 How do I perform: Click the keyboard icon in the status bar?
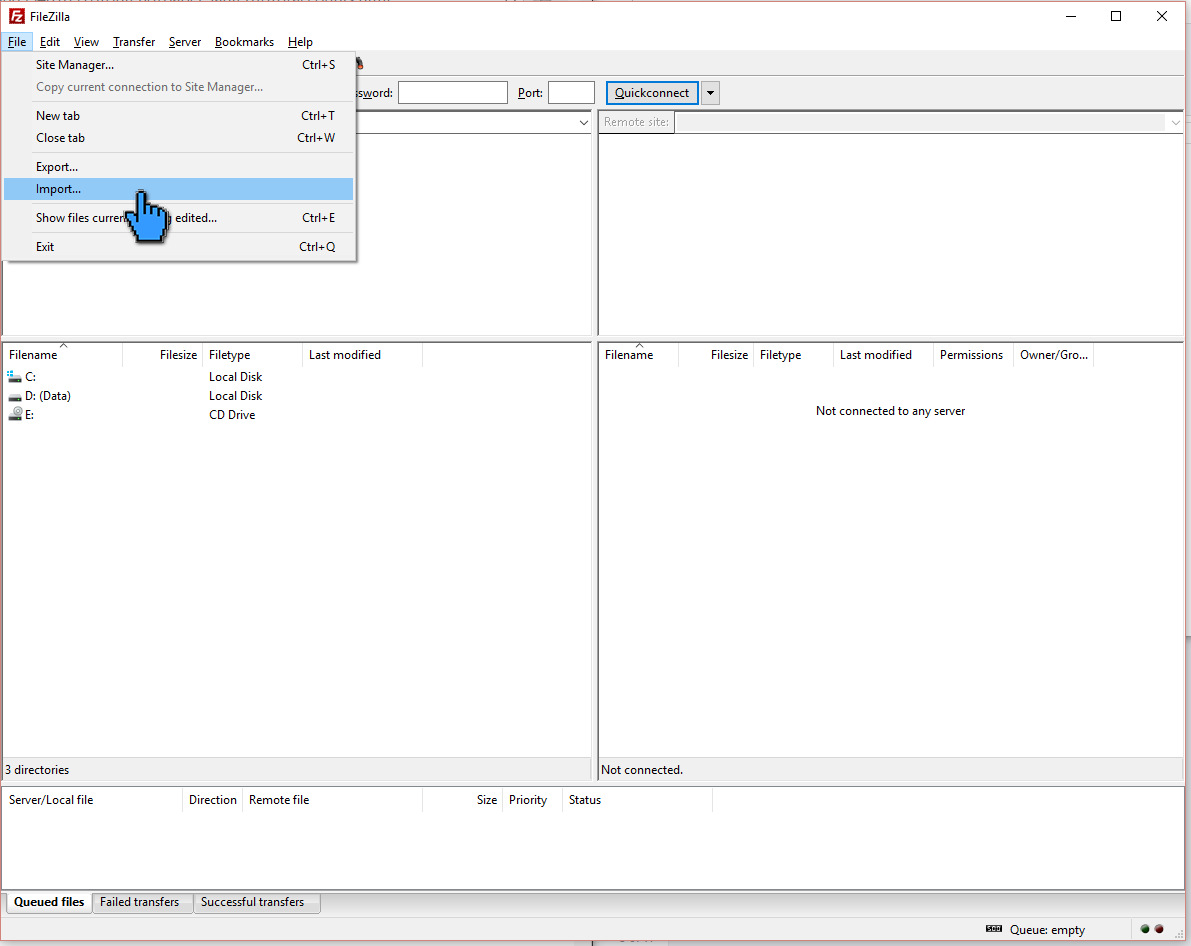point(994,929)
